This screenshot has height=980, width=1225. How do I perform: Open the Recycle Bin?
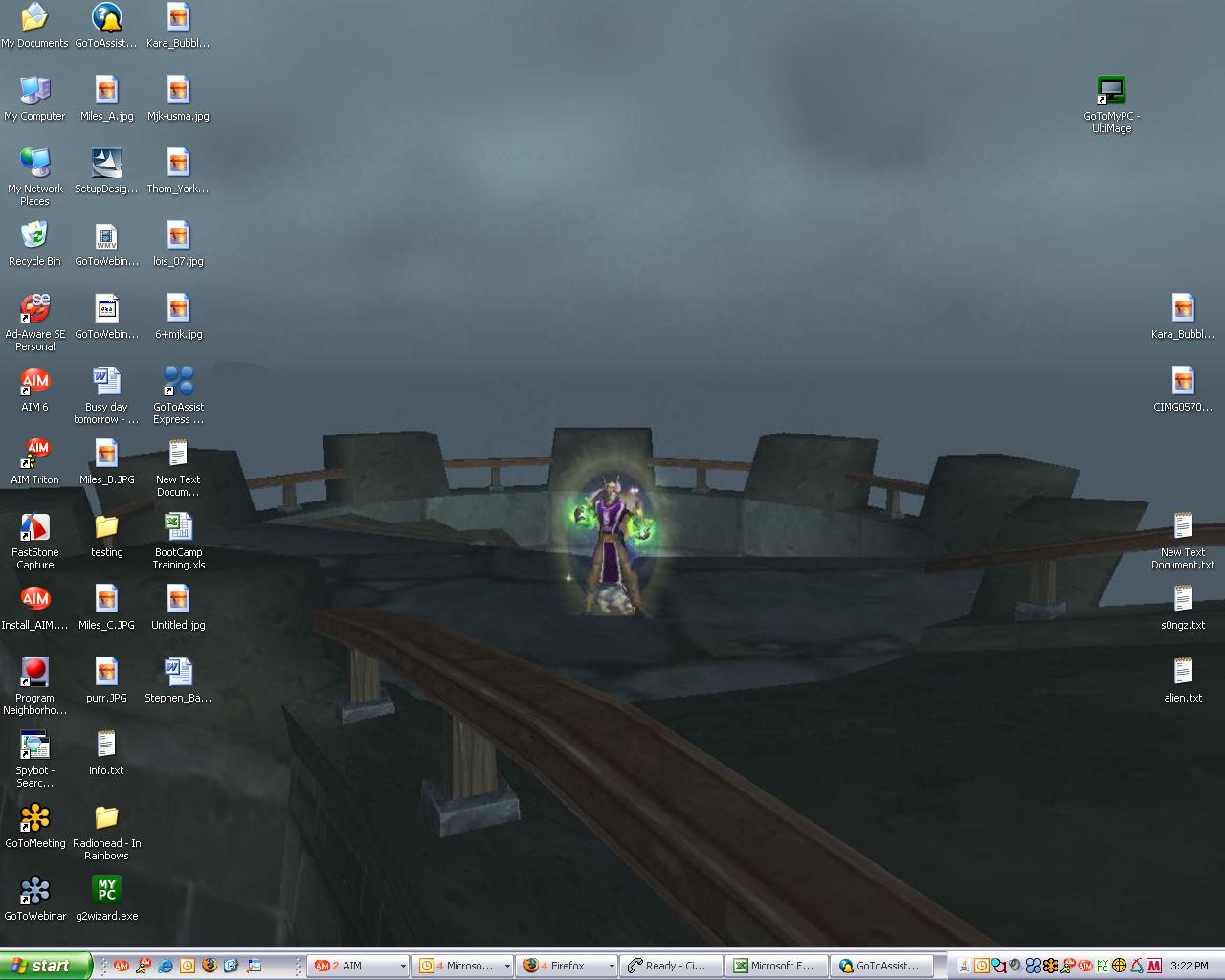pos(34,244)
